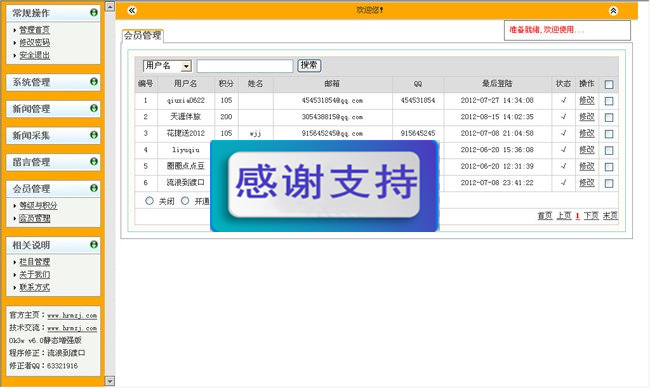Toggle the 会员管理 panel green icon
The width and height of the screenshot is (650, 388).
(x=94, y=188)
